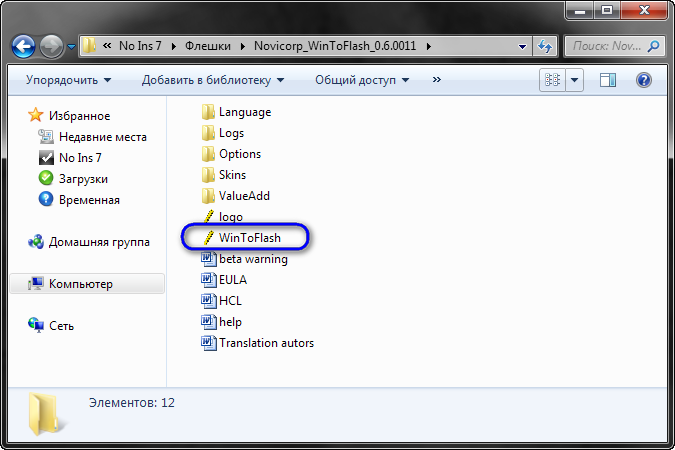Image resolution: width=675 pixels, height=450 pixels.
Task: Click the Forward navigation arrow button
Action: click(x=52, y=46)
